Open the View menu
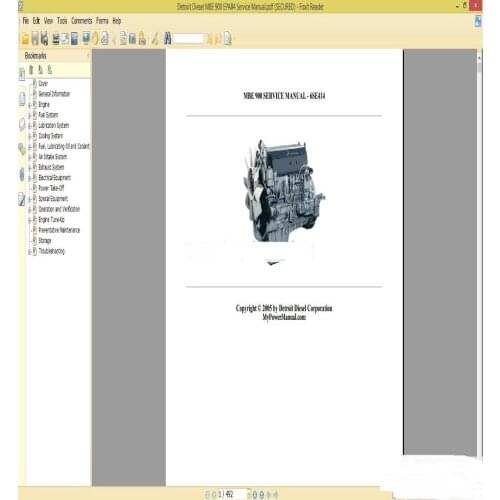 (x=48, y=21)
